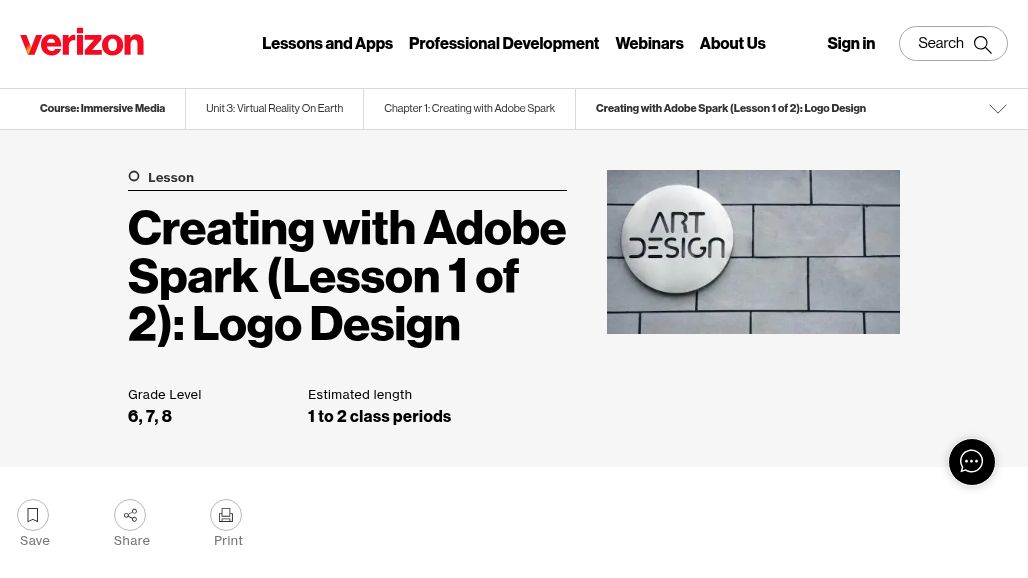
Task: Open Lessons and Apps menu
Action: tap(327, 43)
